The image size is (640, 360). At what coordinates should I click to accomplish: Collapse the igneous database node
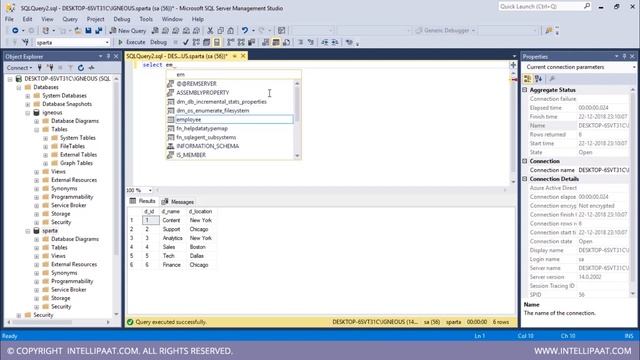28,113
